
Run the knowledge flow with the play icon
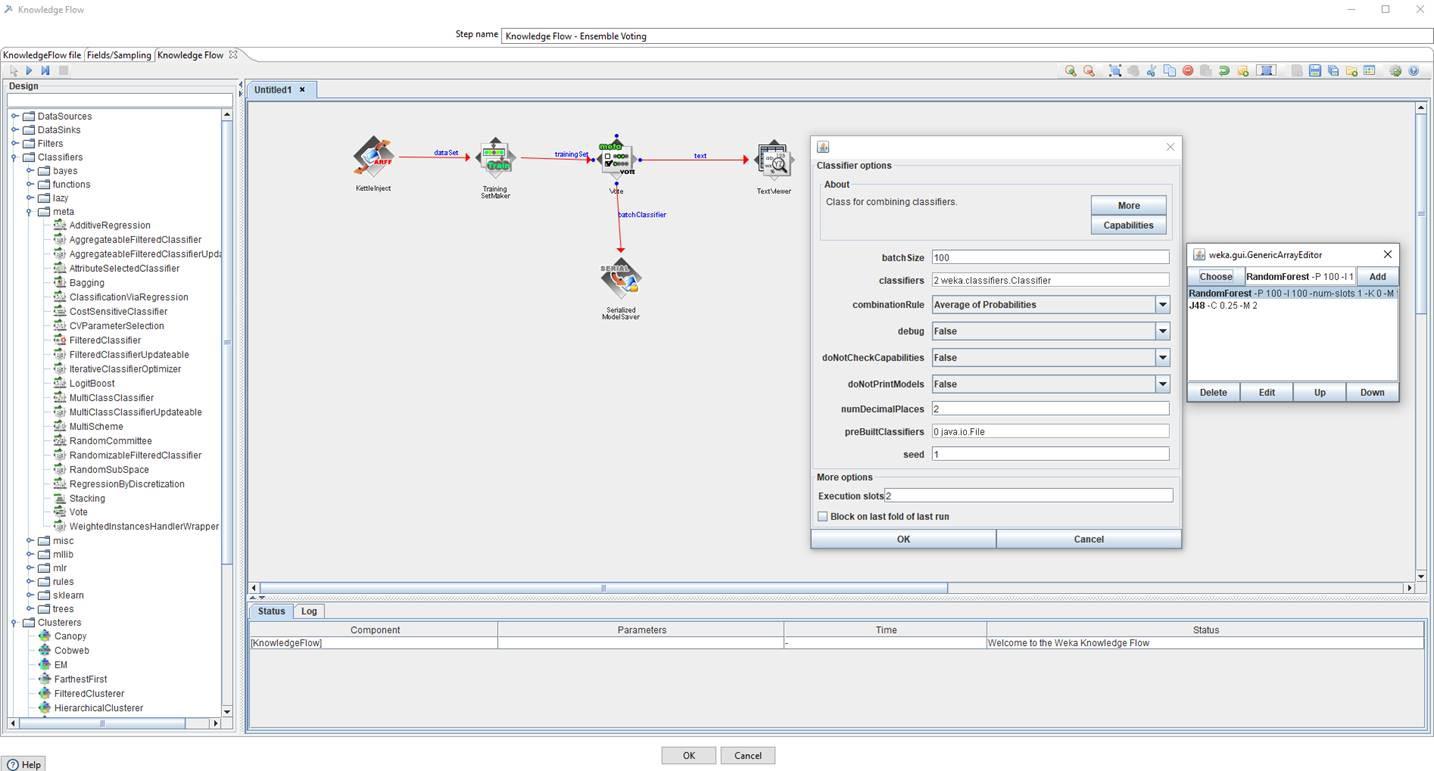click(27, 70)
